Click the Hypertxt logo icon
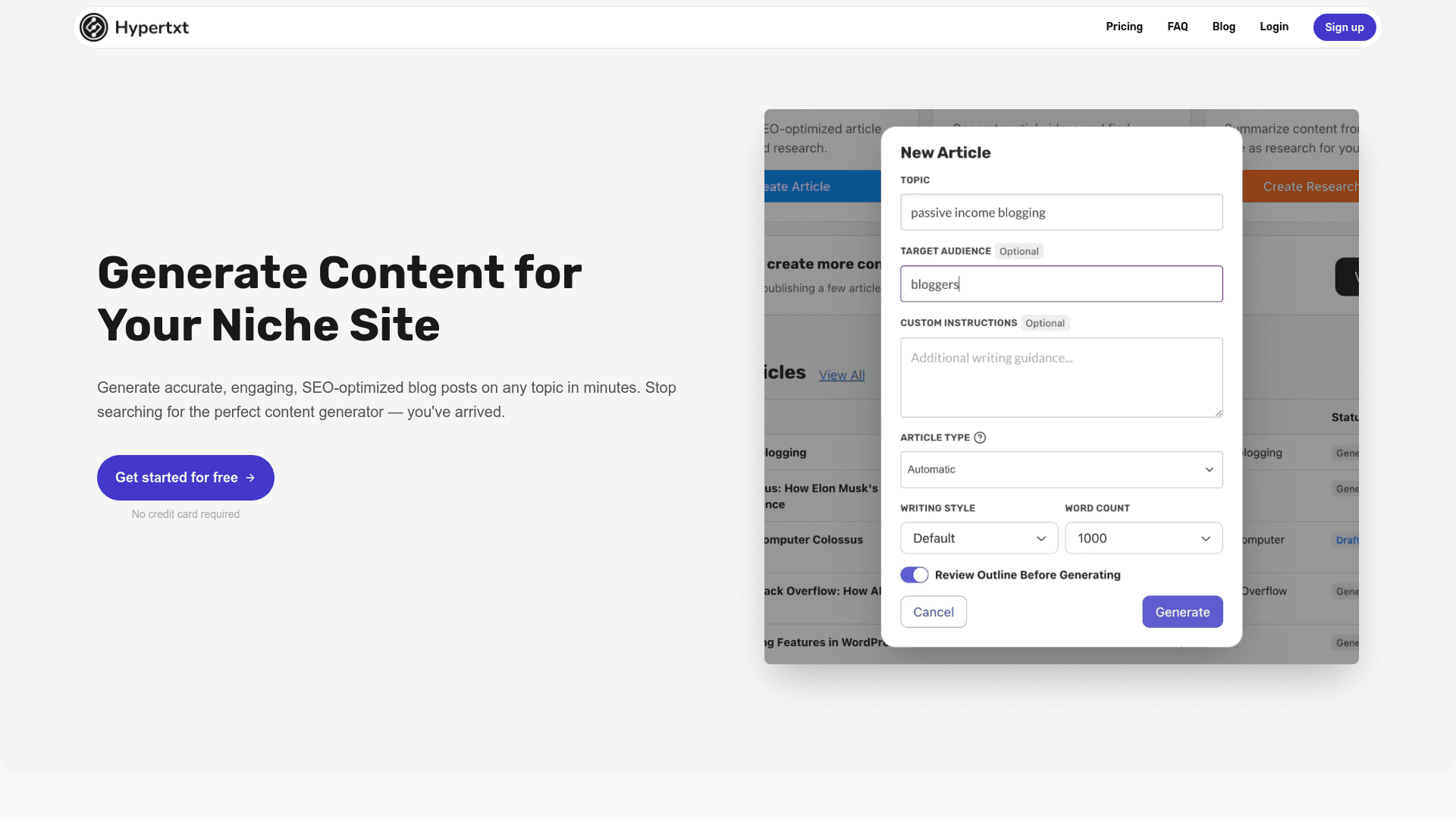The width and height of the screenshot is (1456, 819). 94,27
